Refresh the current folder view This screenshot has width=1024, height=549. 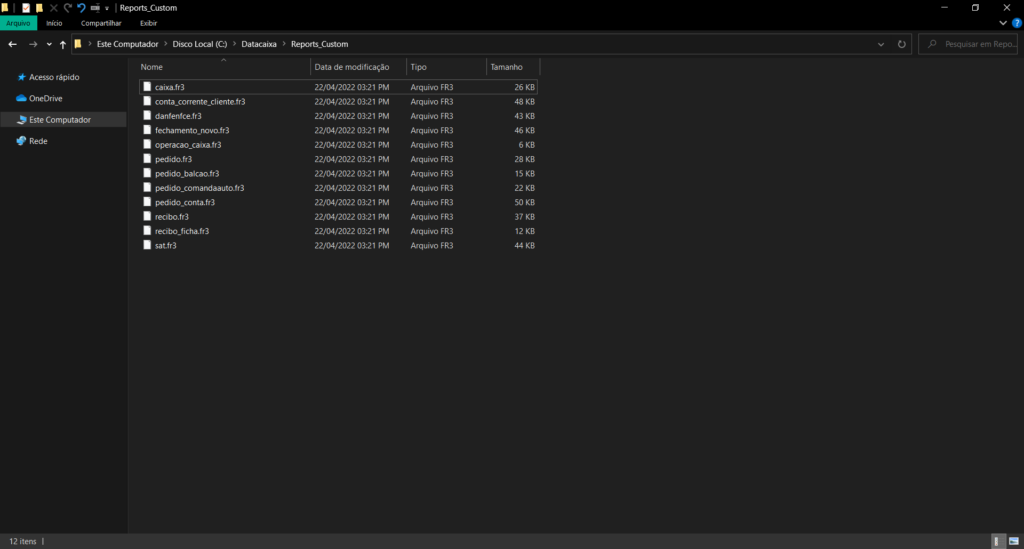(x=902, y=44)
